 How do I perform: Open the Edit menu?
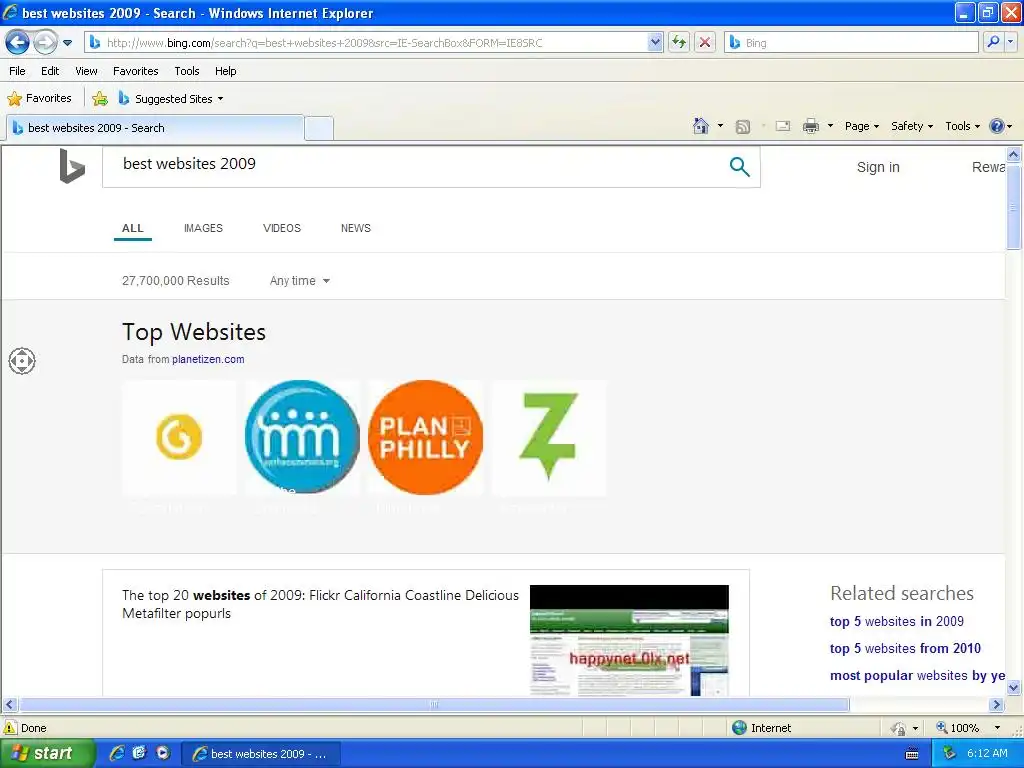(x=50, y=71)
